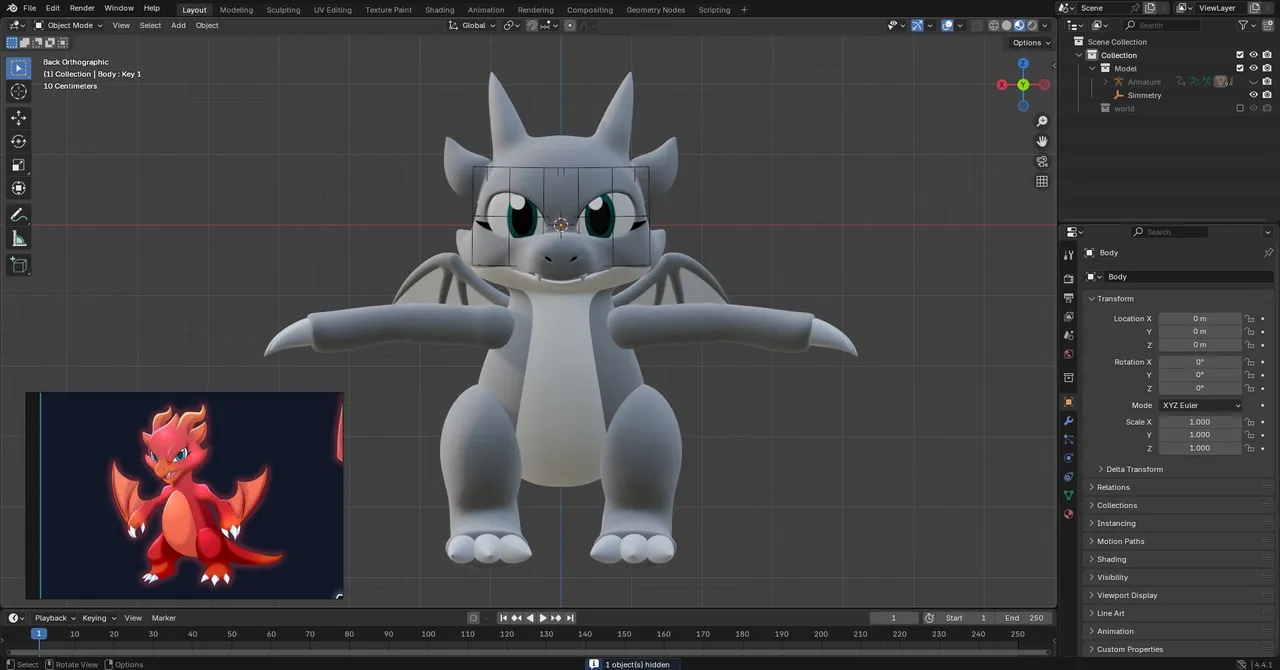This screenshot has width=1280, height=670.
Task: Open the World properties tab
Action: (x=1068, y=354)
